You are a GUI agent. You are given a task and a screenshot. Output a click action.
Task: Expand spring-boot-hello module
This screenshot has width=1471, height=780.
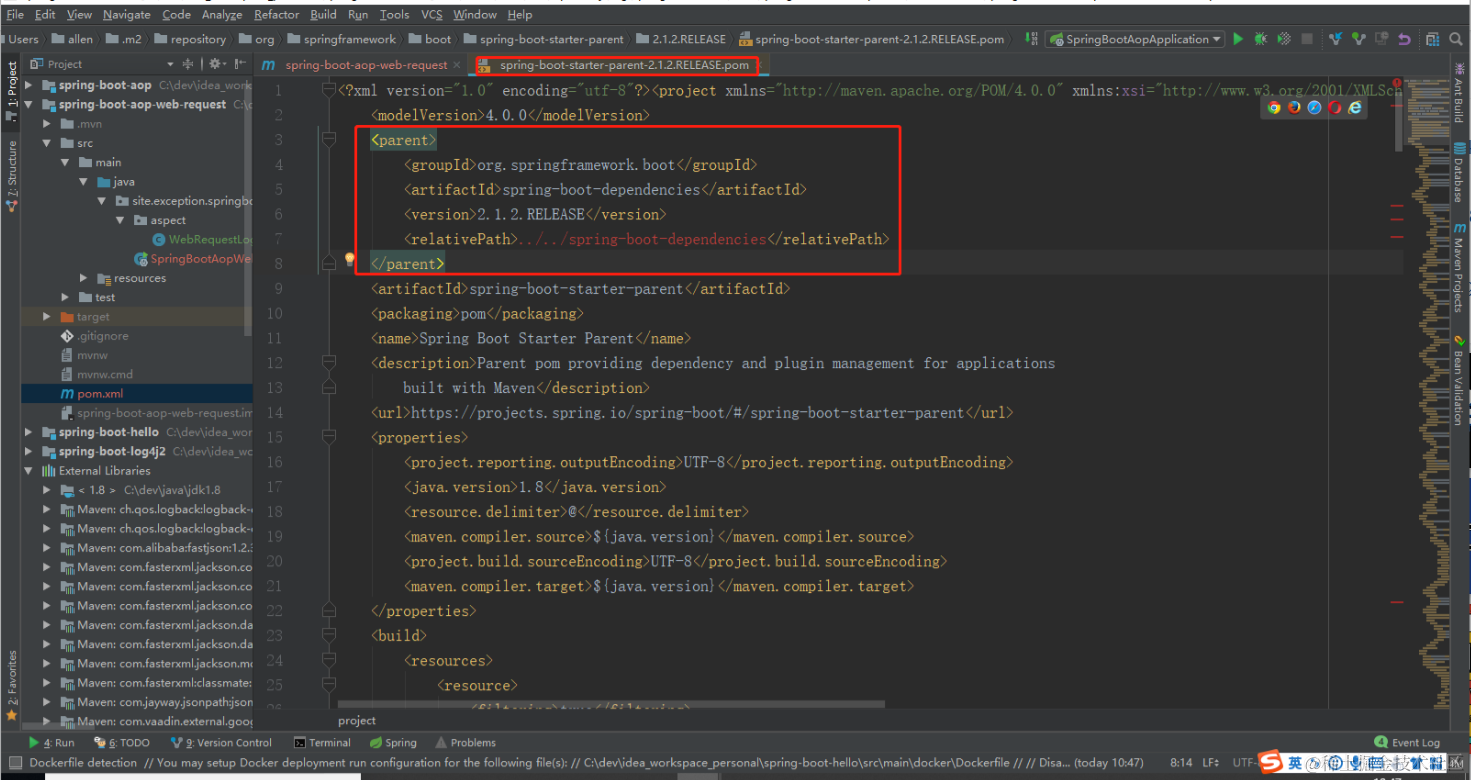(x=29, y=432)
